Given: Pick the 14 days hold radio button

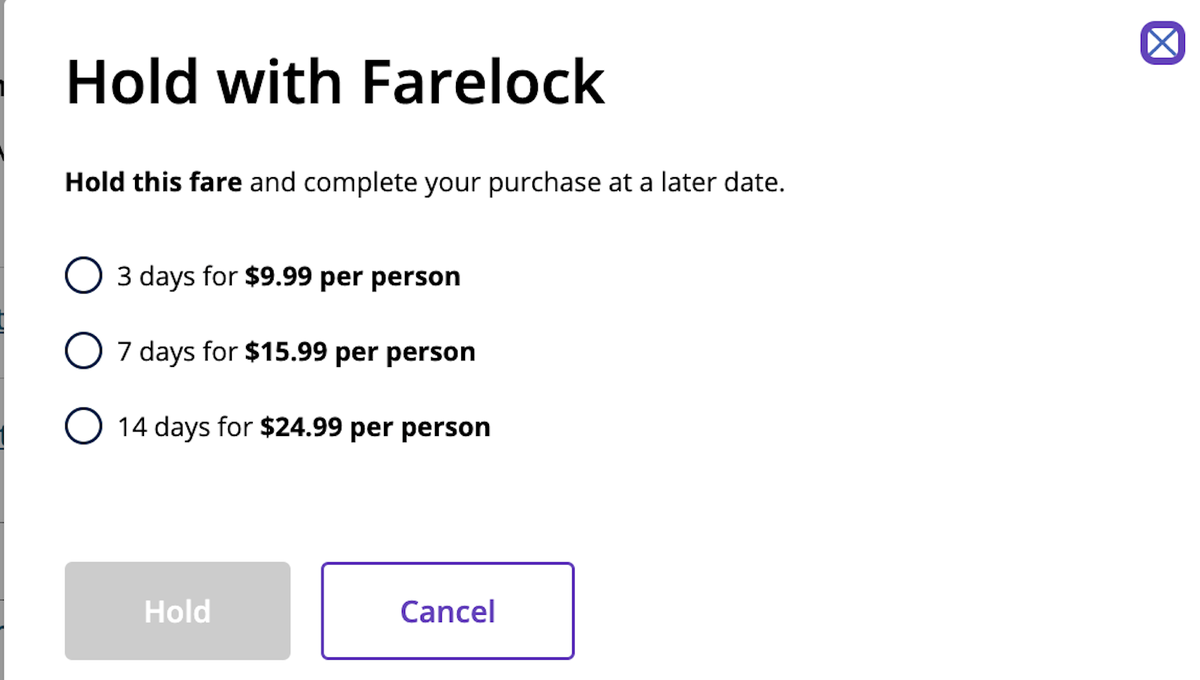Looking at the screenshot, I should pos(83,427).
